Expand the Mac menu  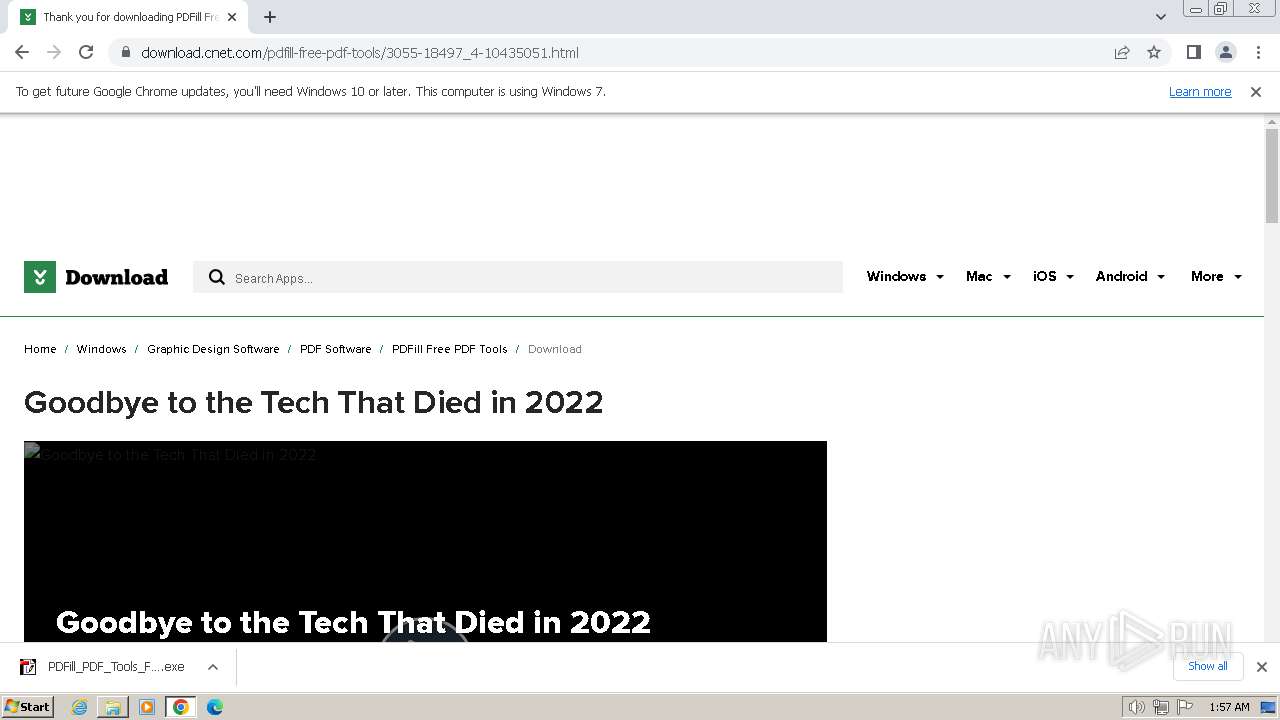(988, 276)
